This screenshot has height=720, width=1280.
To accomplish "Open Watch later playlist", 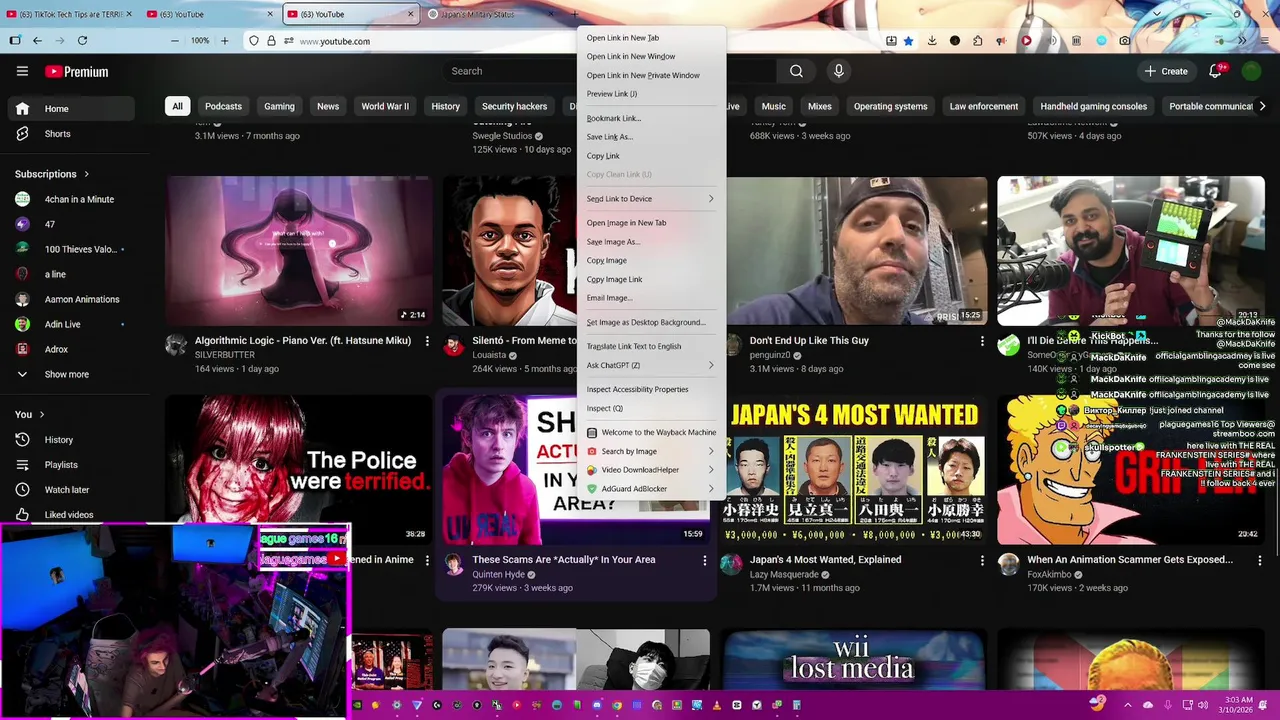I will tap(71, 490).
